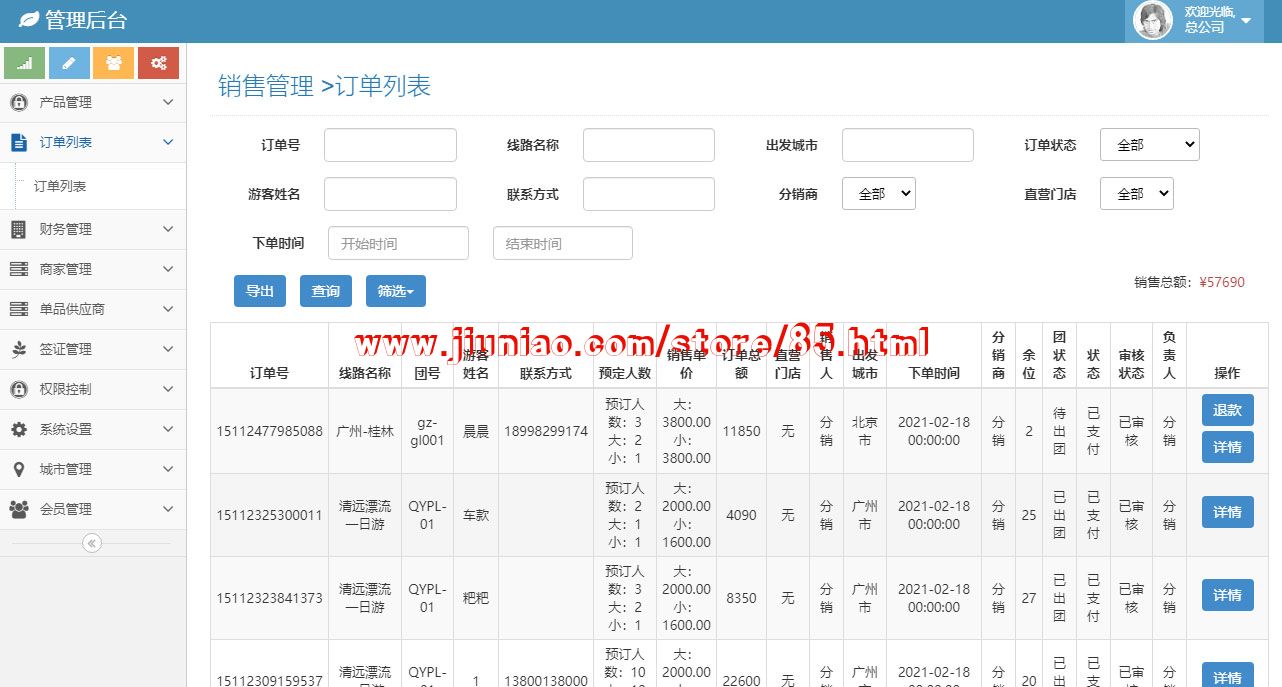Click the map pin icon beside 城市管理
The width and height of the screenshot is (1282, 687).
(18, 469)
